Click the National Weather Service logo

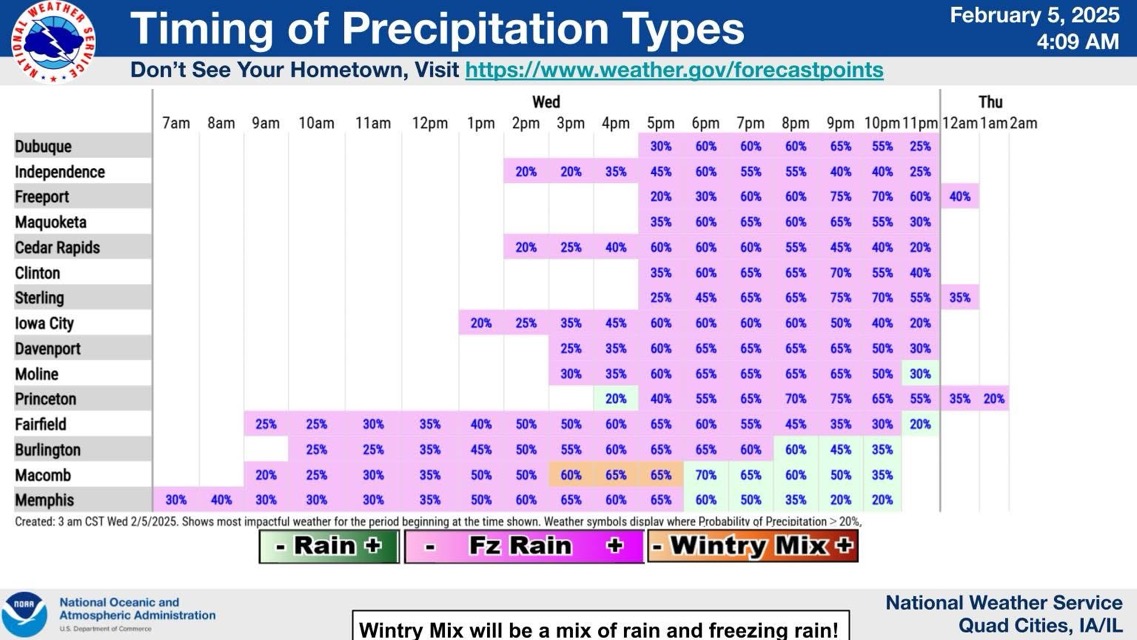pyautogui.click(x=53, y=42)
